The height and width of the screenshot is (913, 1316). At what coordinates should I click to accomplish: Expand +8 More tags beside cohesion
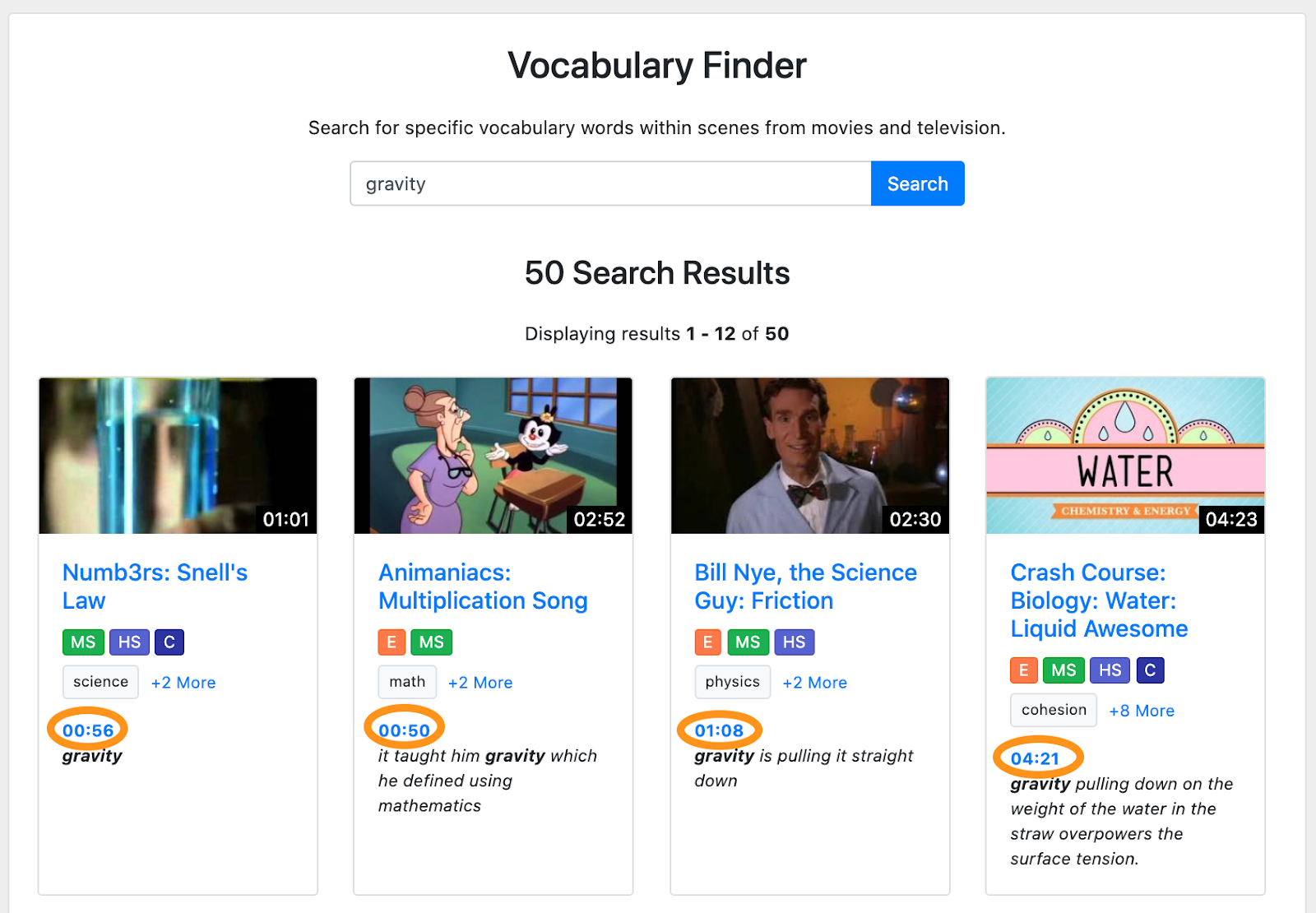[x=1142, y=711]
